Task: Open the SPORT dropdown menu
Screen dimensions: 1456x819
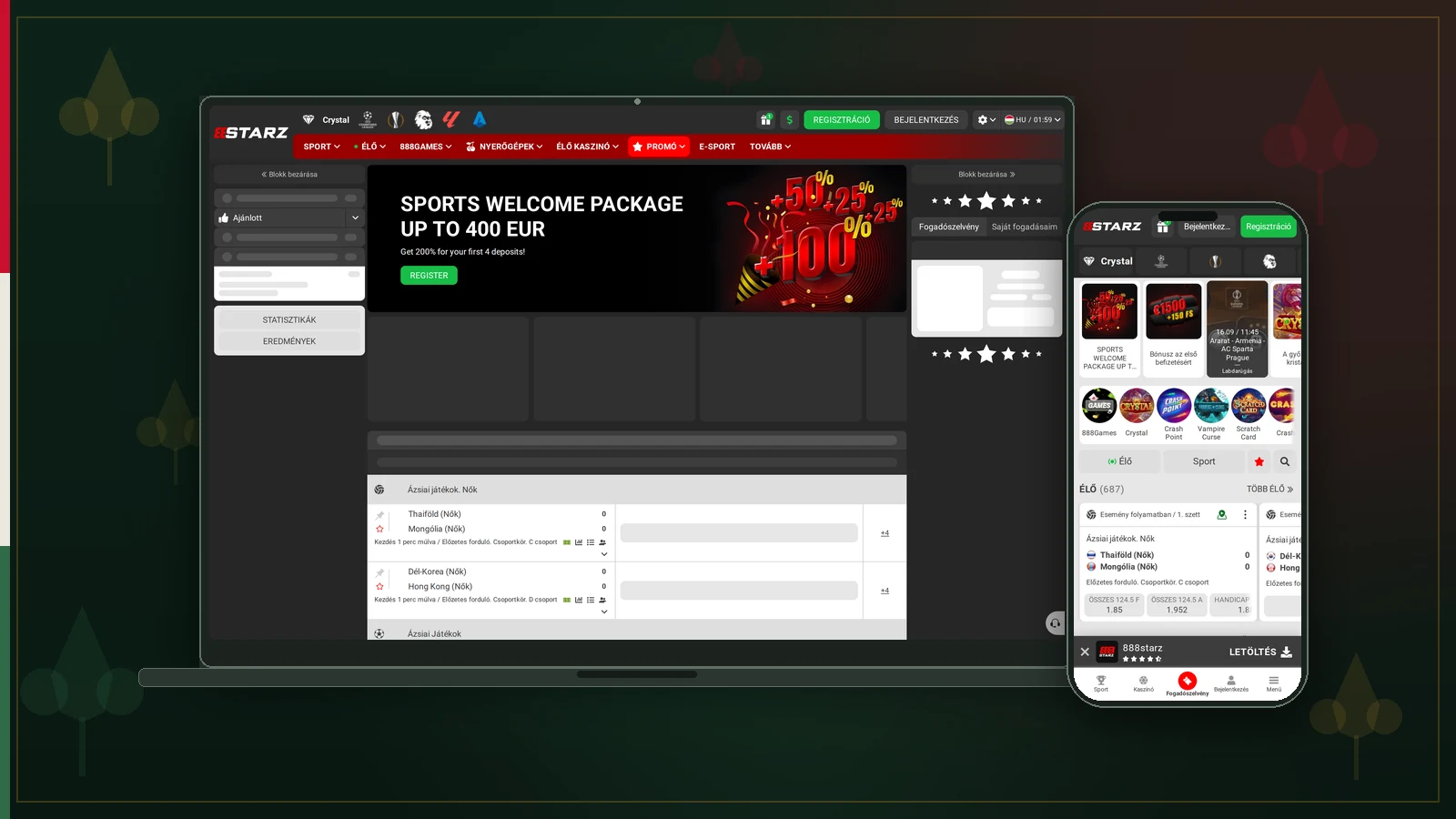Action: 322,147
